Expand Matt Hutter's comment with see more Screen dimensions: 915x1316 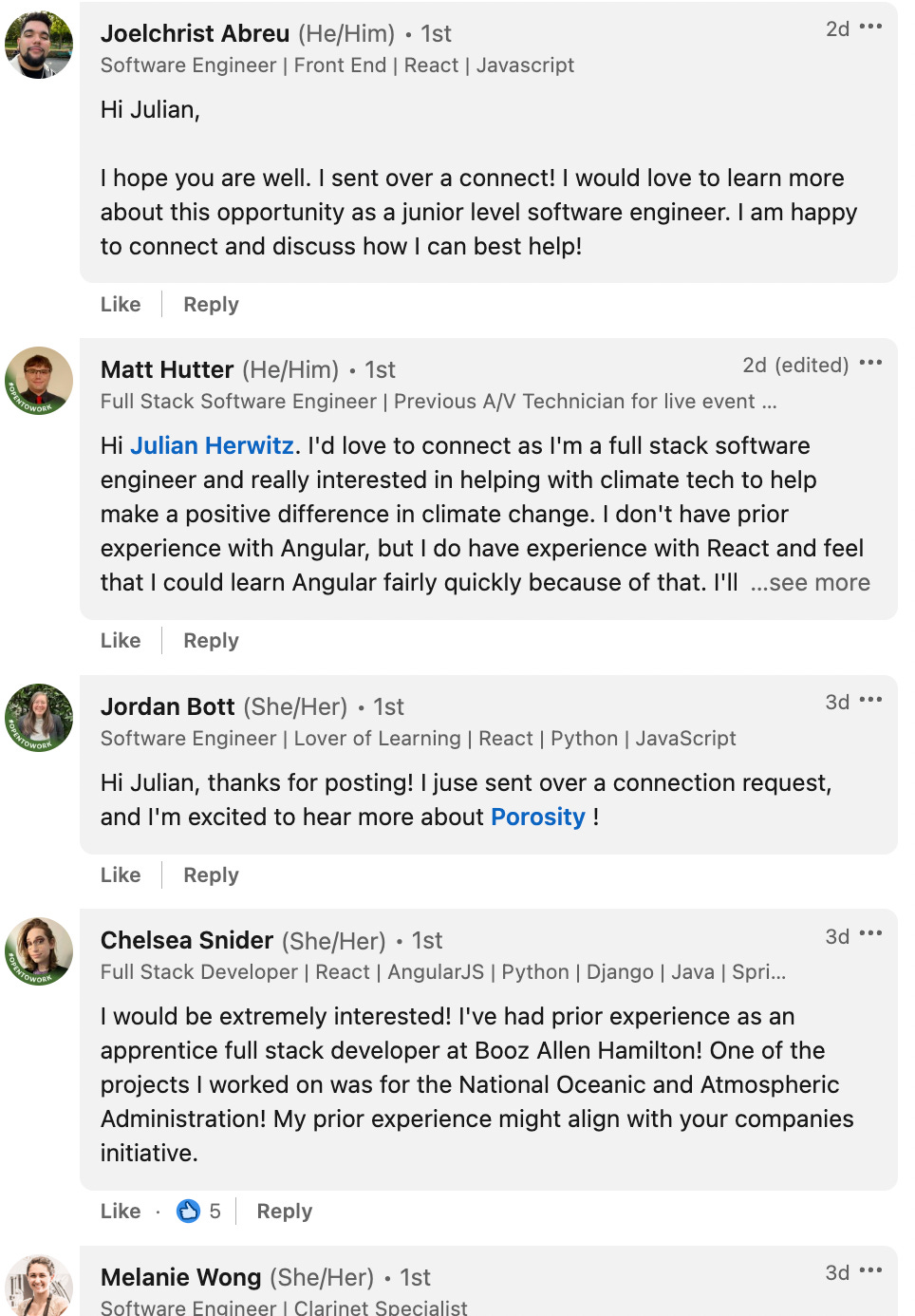pyautogui.click(x=811, y=582)
